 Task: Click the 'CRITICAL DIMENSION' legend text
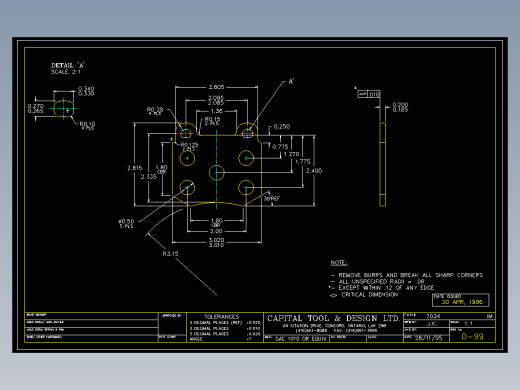[x=370, y=295]
